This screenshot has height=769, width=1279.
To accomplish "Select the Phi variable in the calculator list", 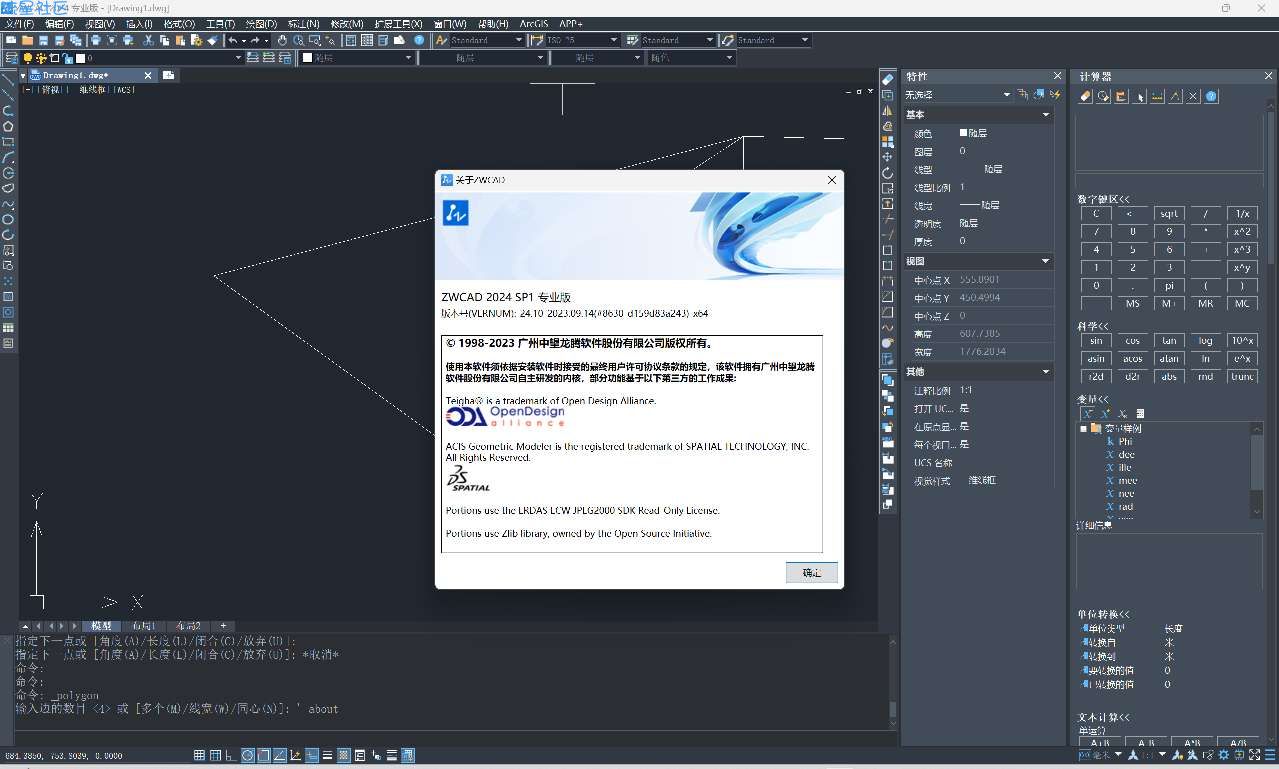I will click(x=1125, y=441).
